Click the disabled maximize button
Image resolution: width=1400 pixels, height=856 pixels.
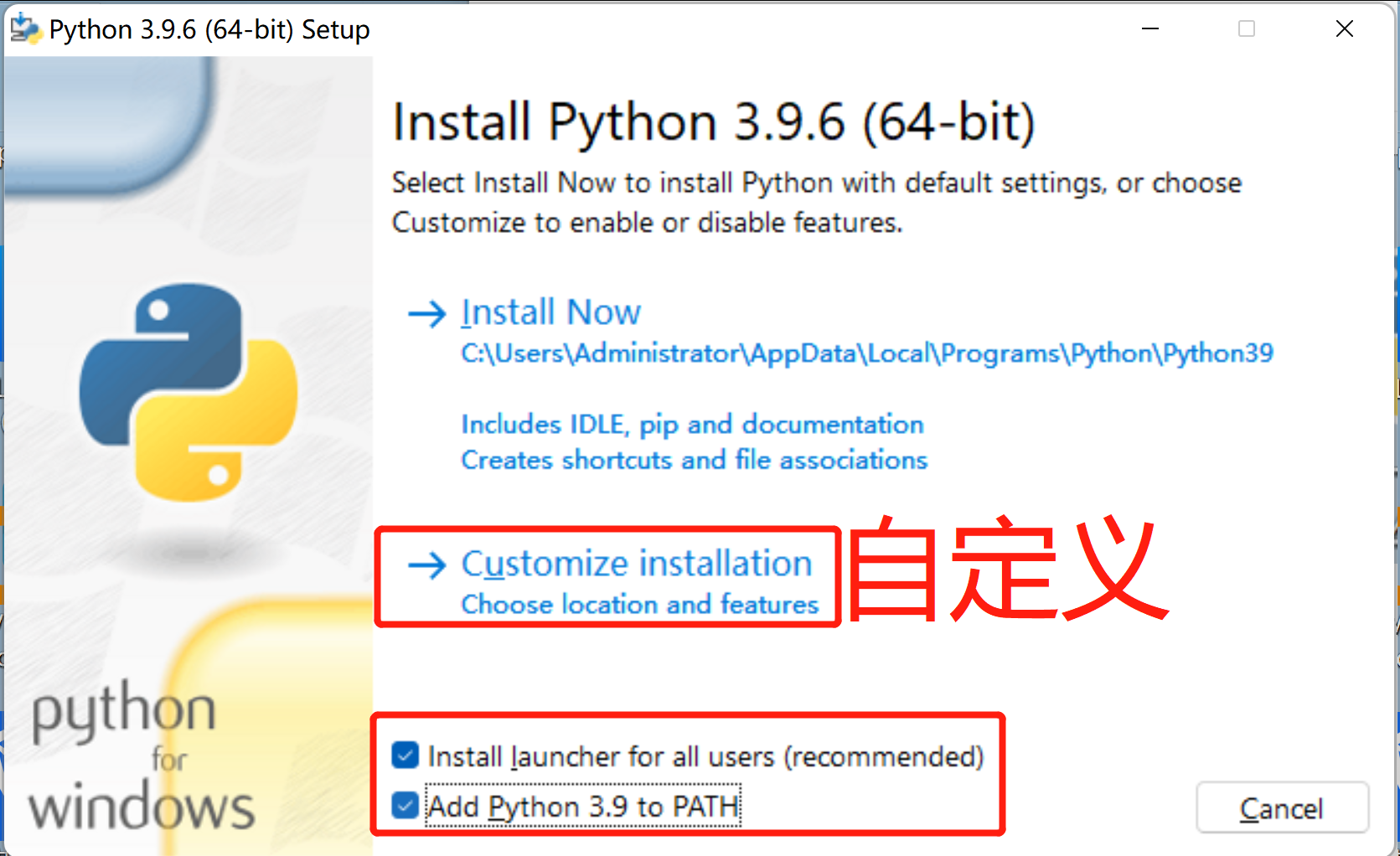click(1247, 29)
